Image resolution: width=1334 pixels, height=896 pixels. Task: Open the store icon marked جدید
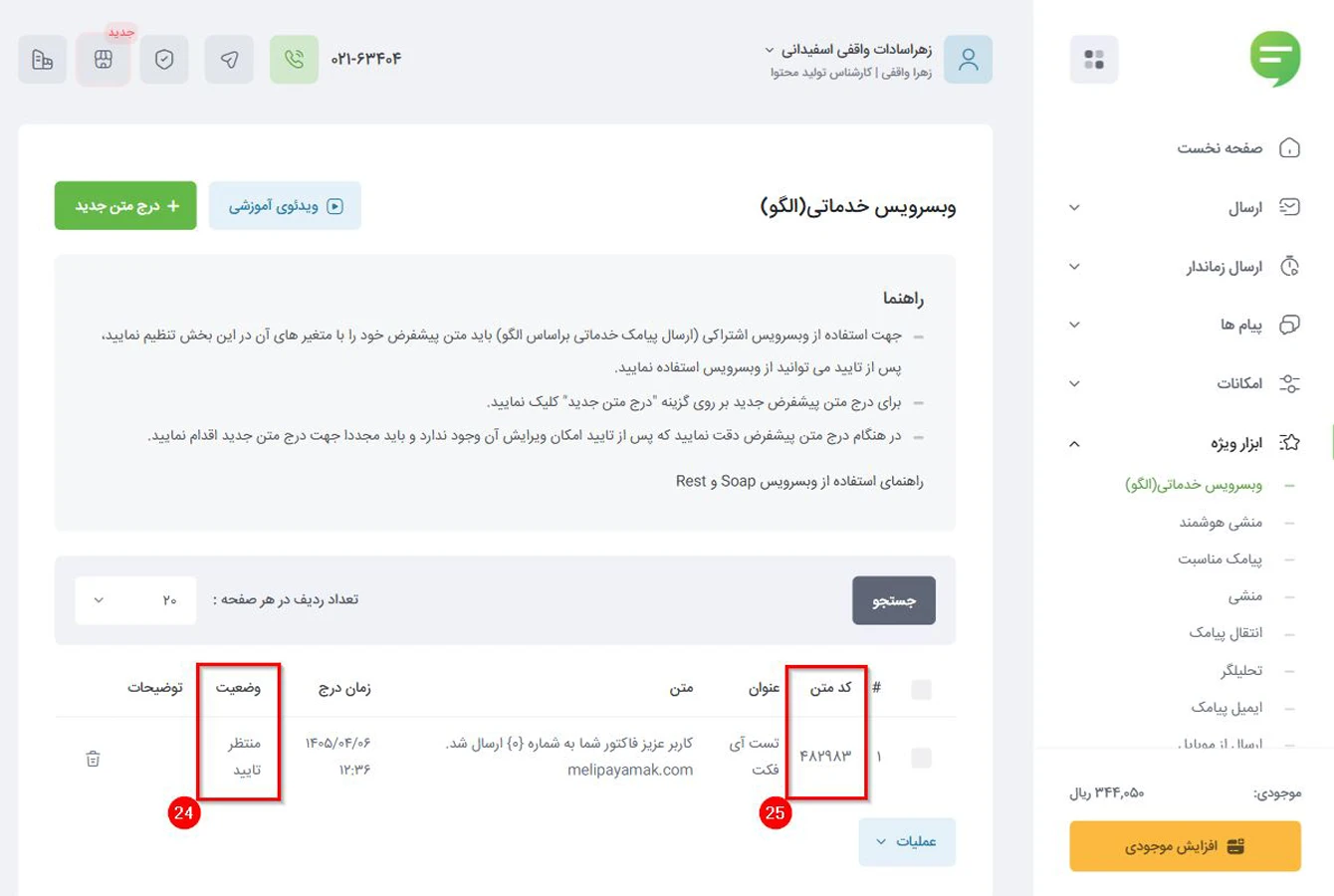click(x=104, y=60)
